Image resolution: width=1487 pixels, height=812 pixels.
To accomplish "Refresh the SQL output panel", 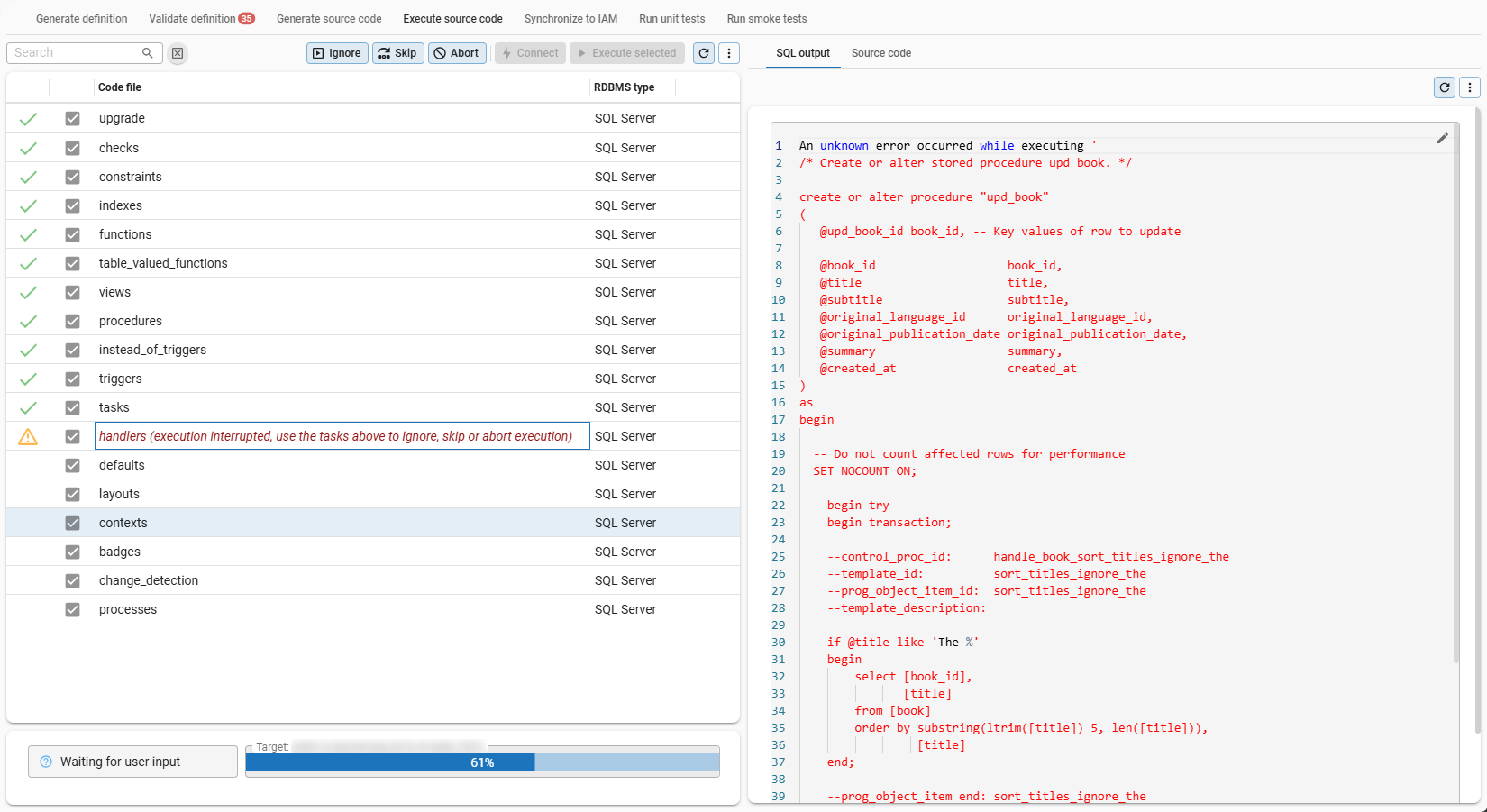I will coord(1445,87).
